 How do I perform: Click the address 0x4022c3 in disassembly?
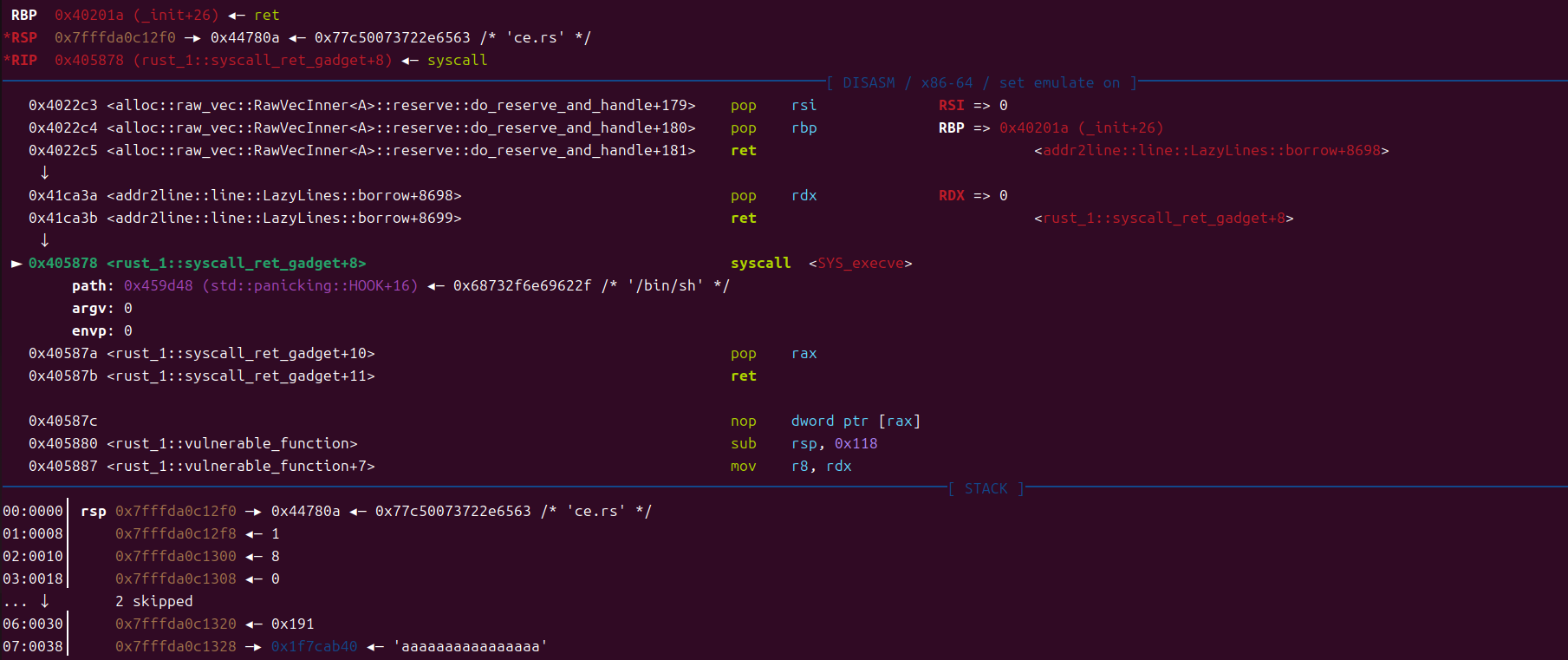click(x=62, y=105)
